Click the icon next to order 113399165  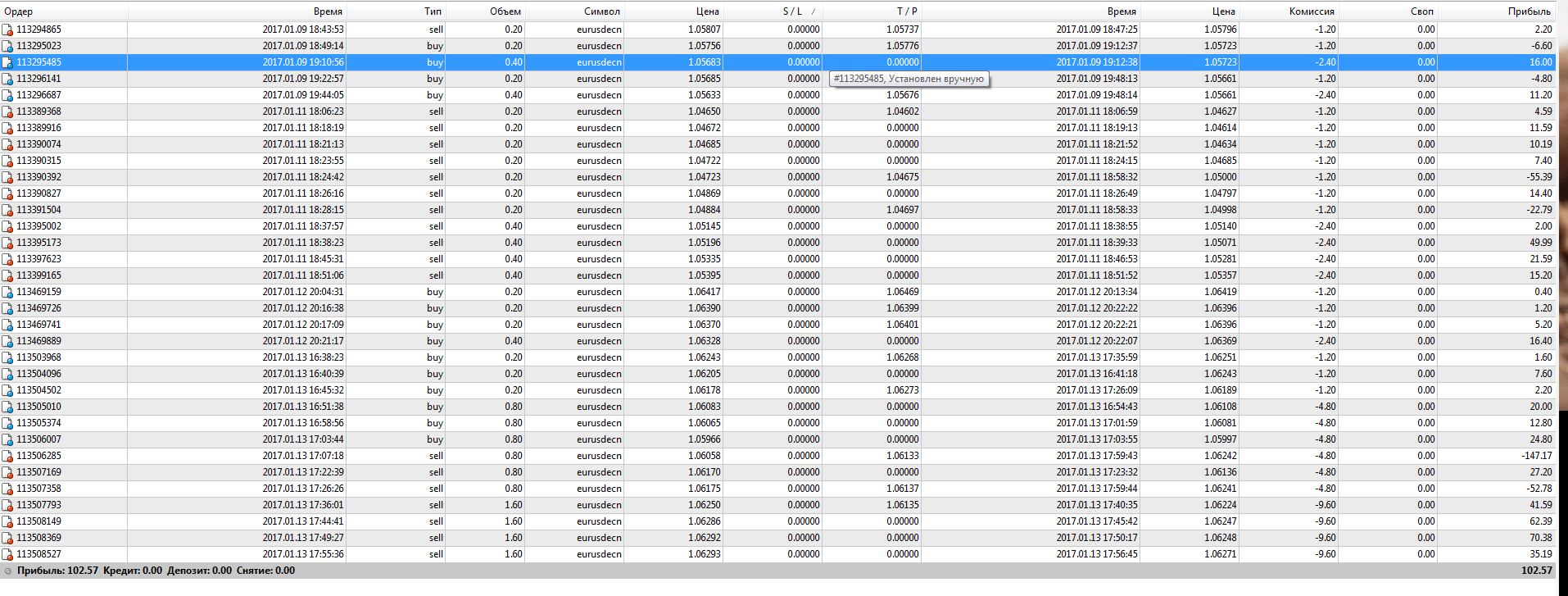click(7, 275)
